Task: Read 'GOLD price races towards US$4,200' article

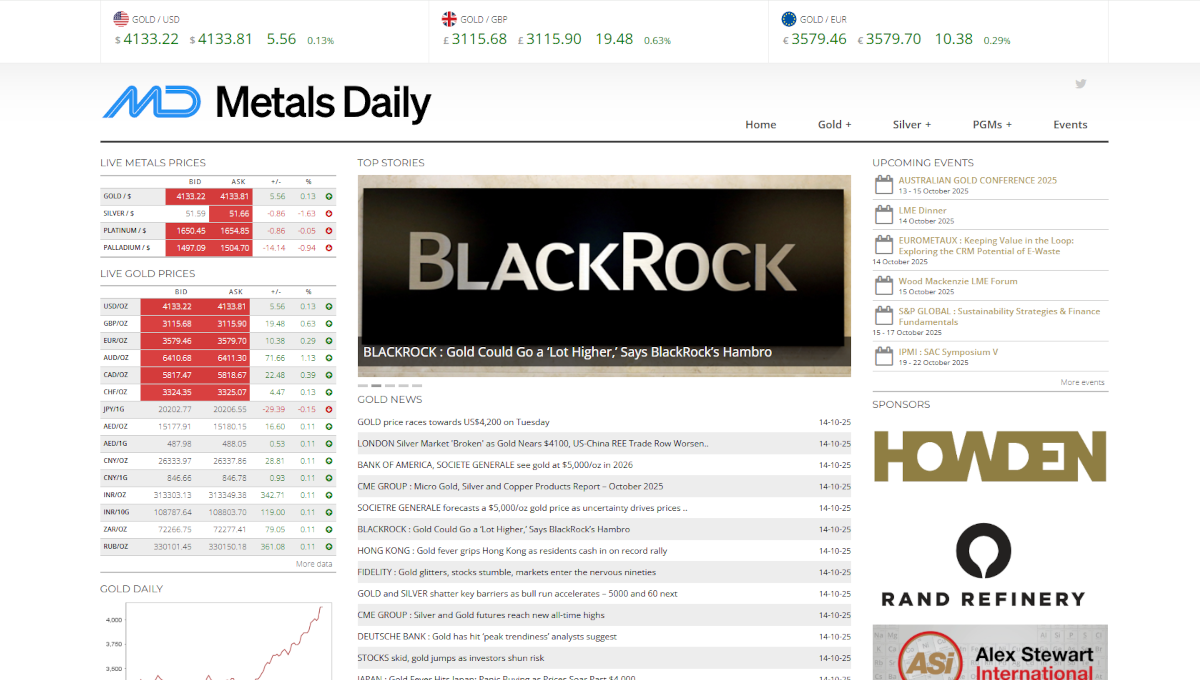Action: [453, 422]
